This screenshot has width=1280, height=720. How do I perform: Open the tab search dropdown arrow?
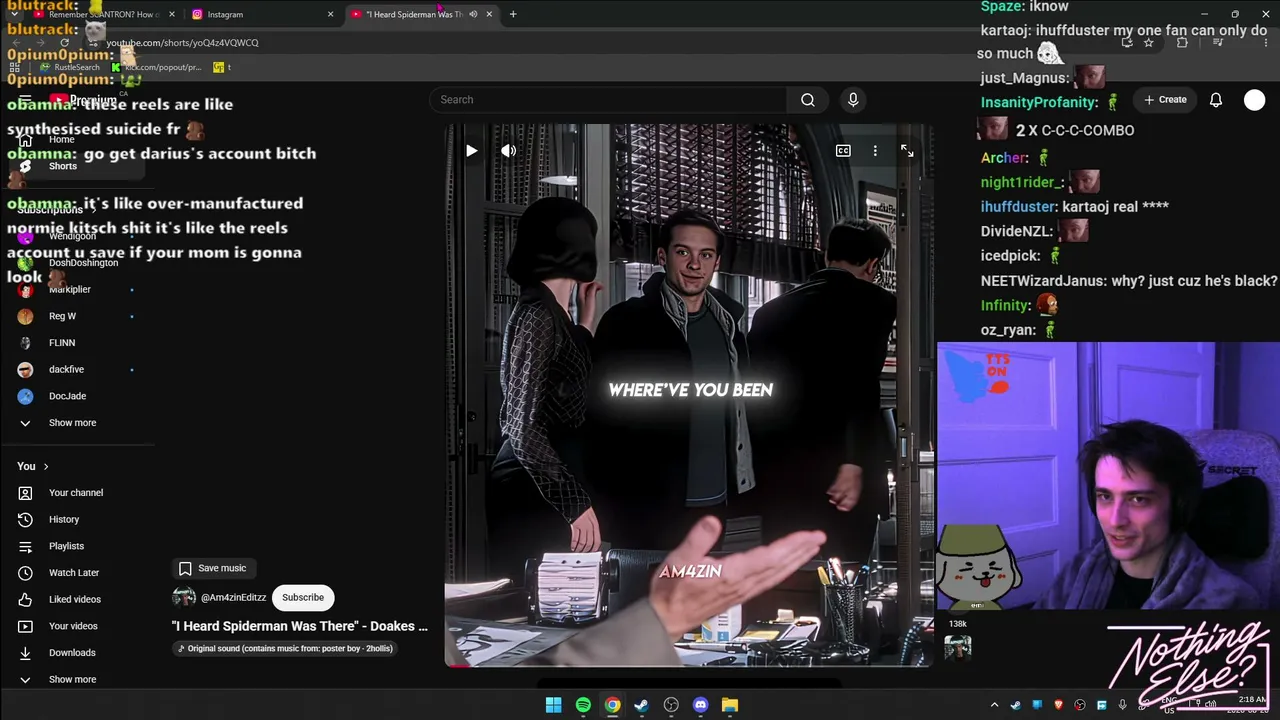[13, 14]
